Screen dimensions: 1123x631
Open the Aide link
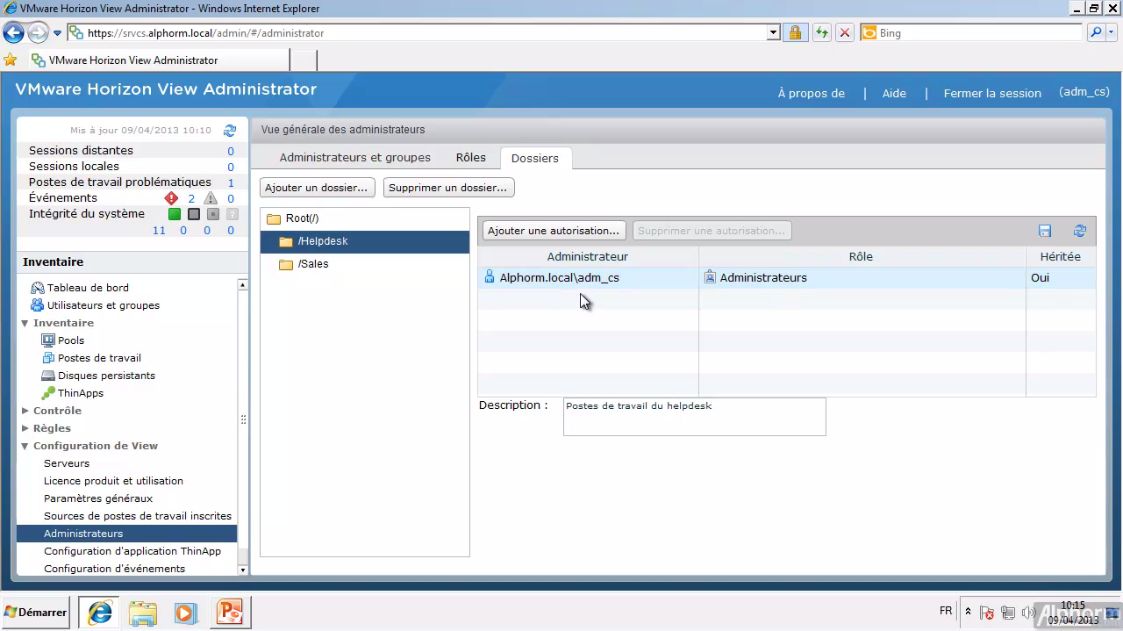pos(894,93)
